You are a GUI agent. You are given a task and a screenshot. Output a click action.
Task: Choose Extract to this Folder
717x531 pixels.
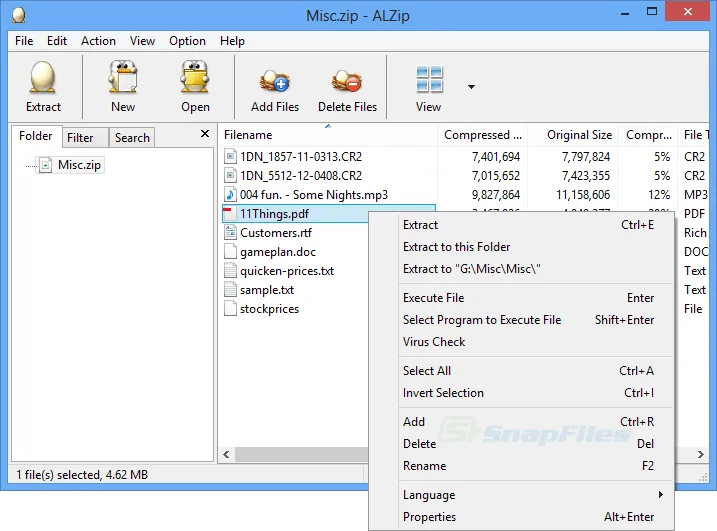pos(521,247)
